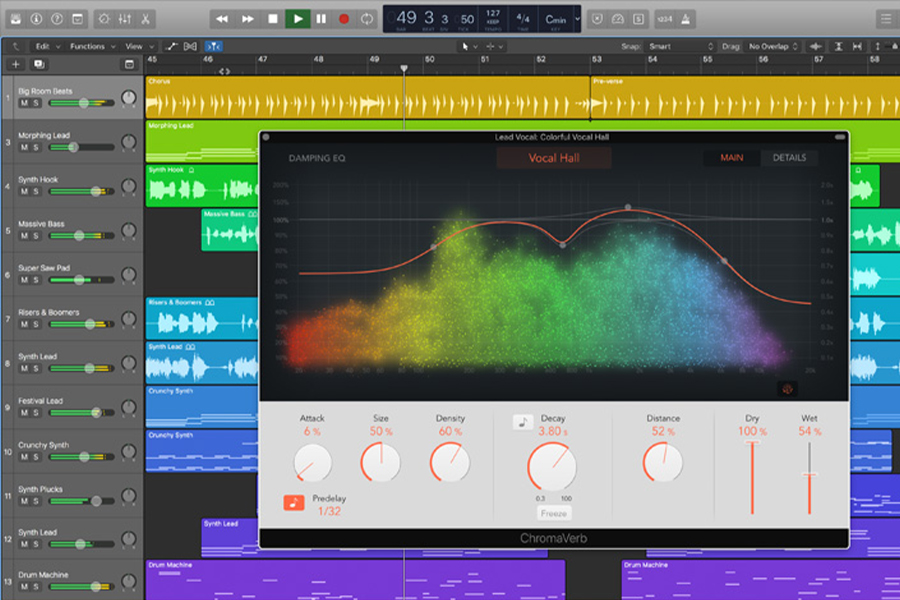Open the Inspector info icon
900x600 pixels.
coord(36,19)
